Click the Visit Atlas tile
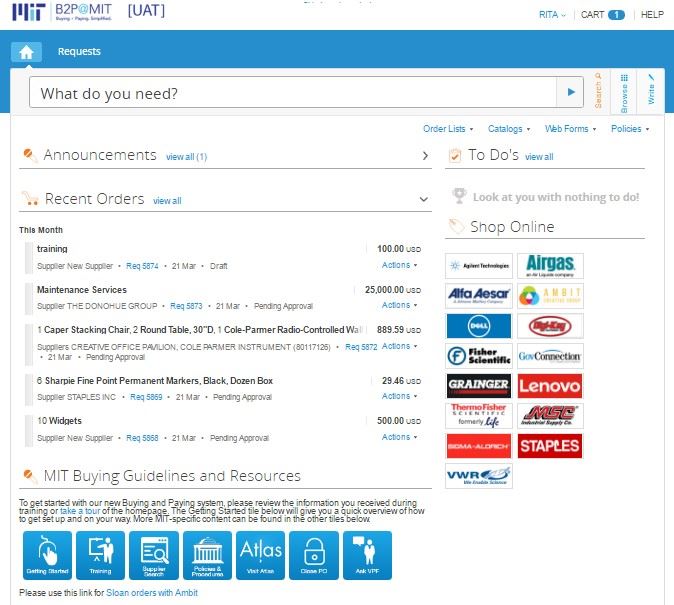 tap(261, 555)
